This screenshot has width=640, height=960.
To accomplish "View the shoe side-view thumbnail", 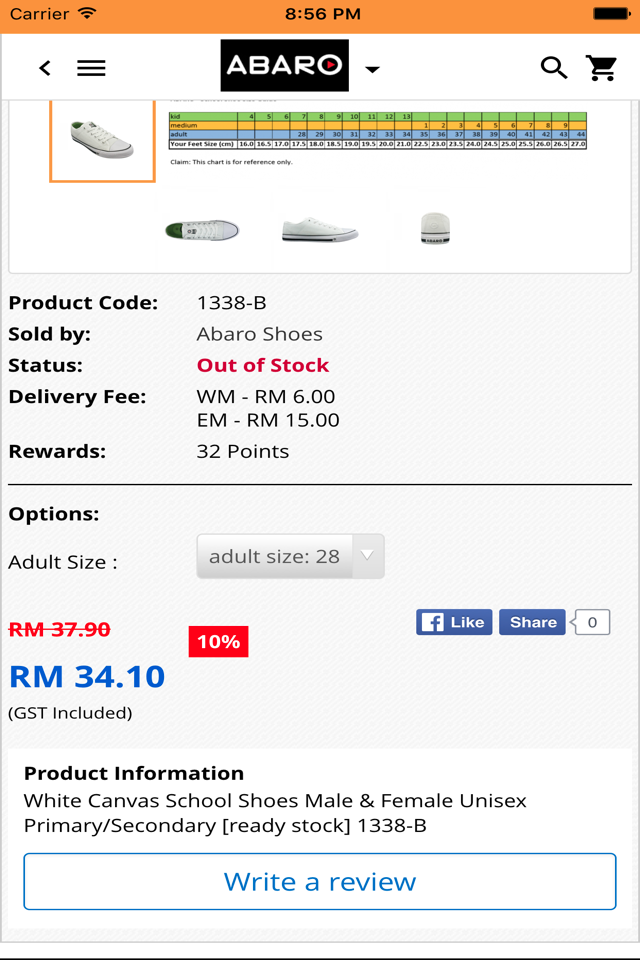I will pos(320,230).
